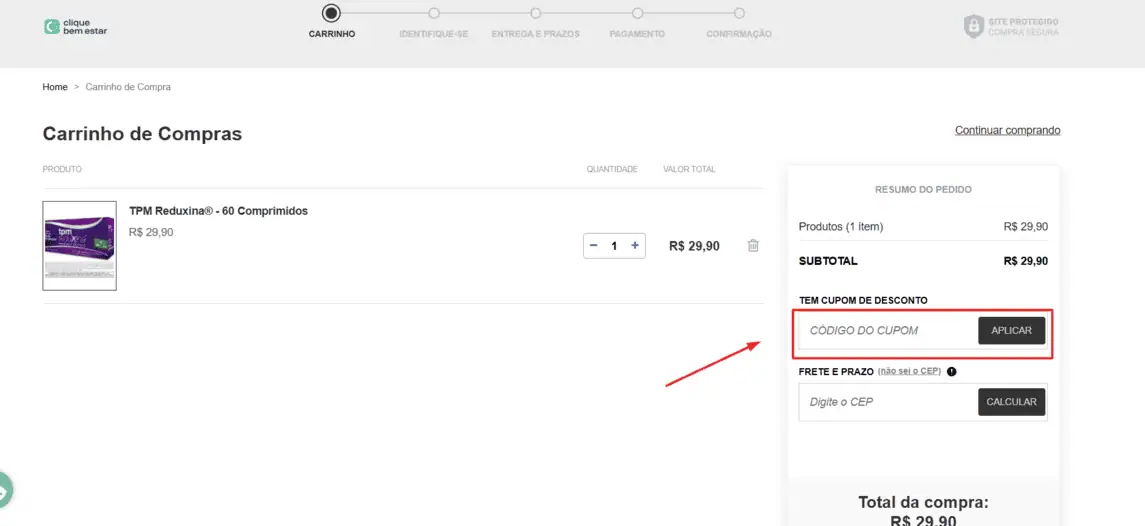
Task: Click the Produtos (1 item) text
Action: pos(841,226)
